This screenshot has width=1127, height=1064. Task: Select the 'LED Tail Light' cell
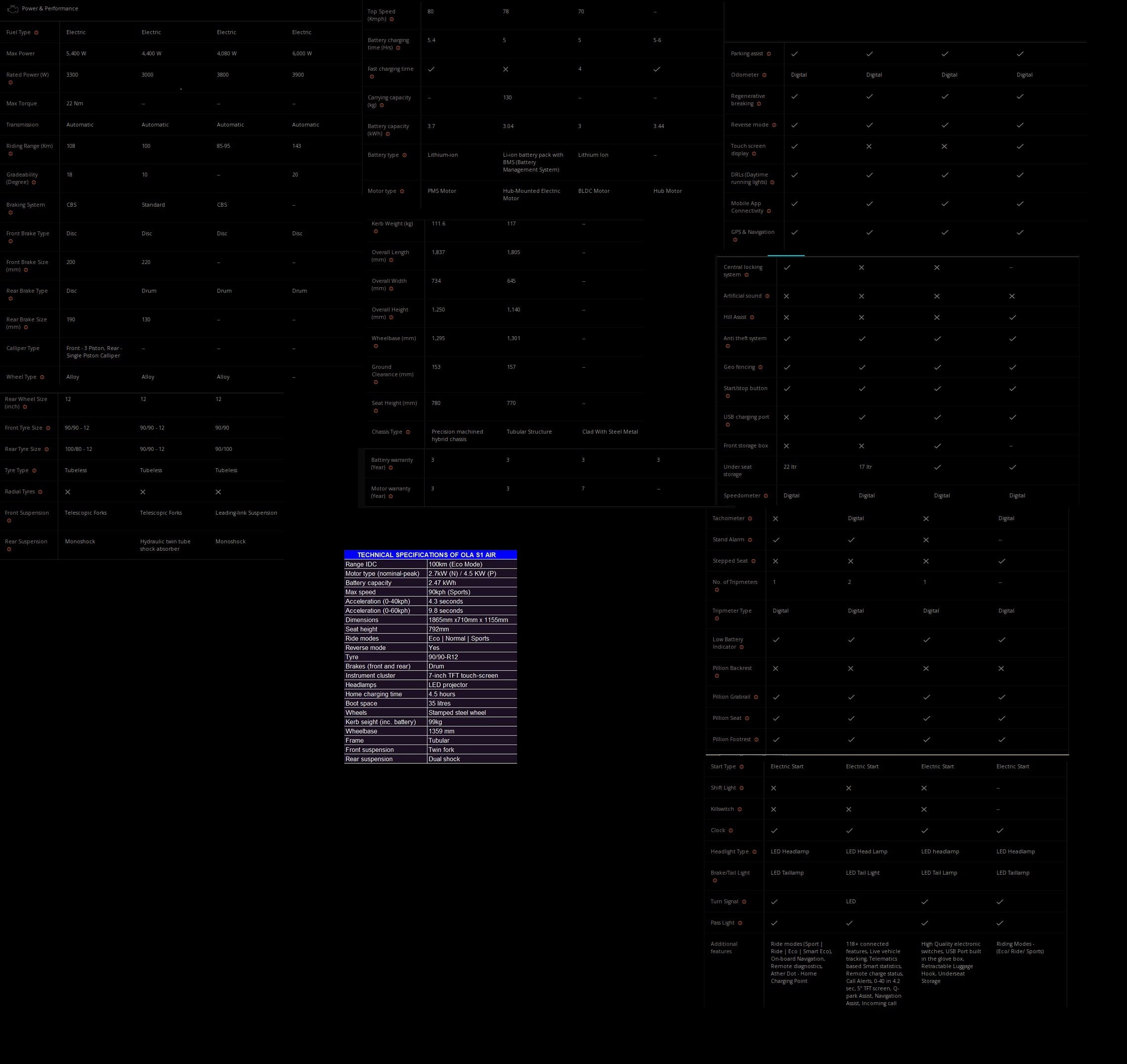(862, 873)
